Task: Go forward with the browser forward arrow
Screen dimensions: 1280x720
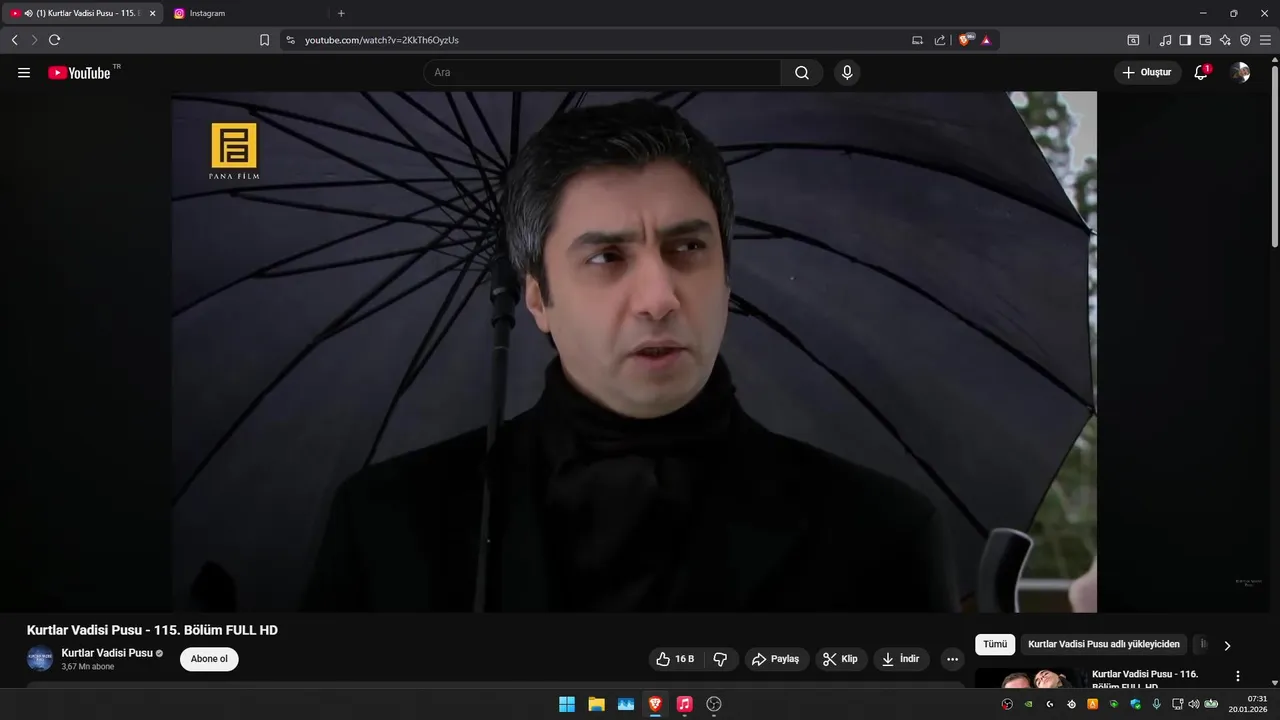Action: [x=34, y=40]
